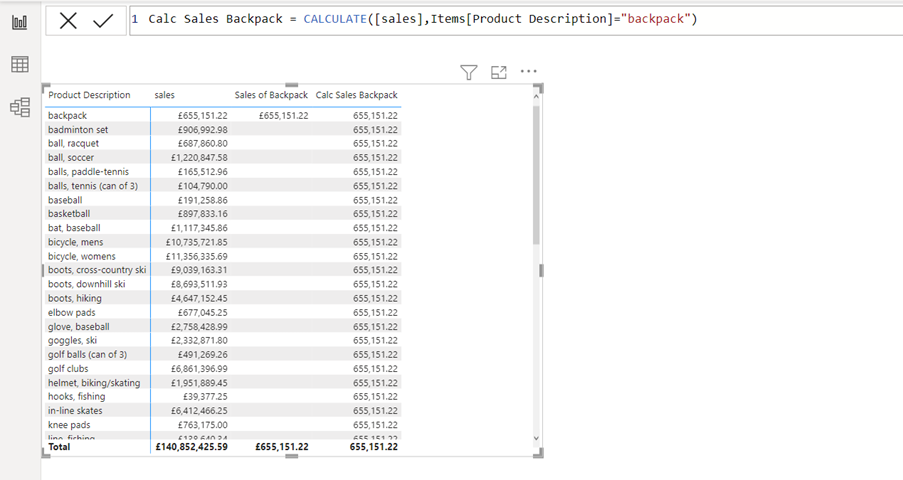This screenshot has width=903, height=480.
Task: Sort by the sales column header
Action: tap(164, 95)
